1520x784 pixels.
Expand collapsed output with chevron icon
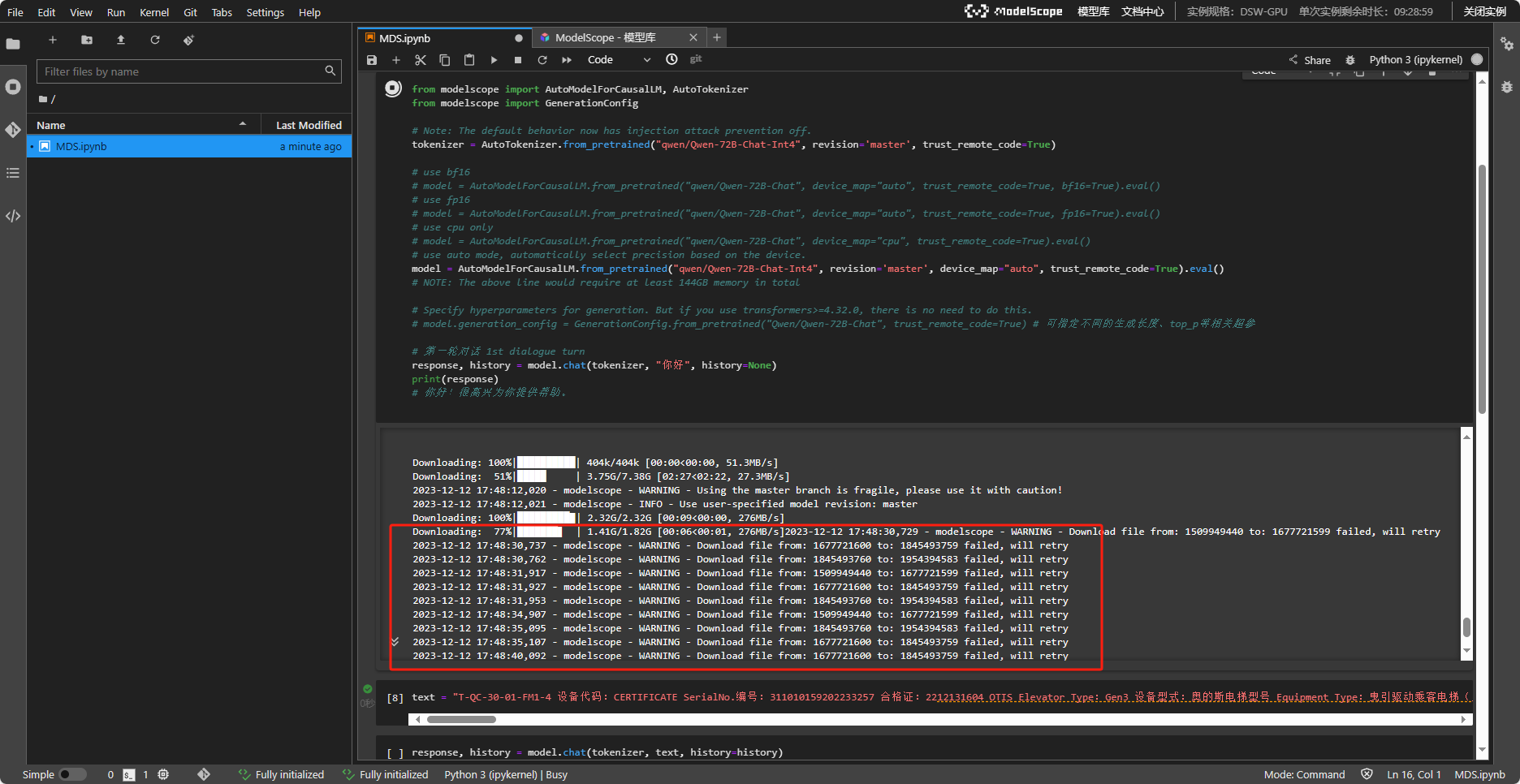pyautogui.click(x=395, y=642)
